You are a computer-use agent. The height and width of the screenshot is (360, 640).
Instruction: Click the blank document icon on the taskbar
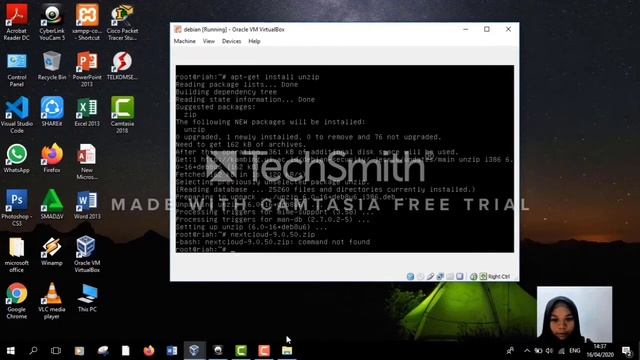(x=126, y=351)
